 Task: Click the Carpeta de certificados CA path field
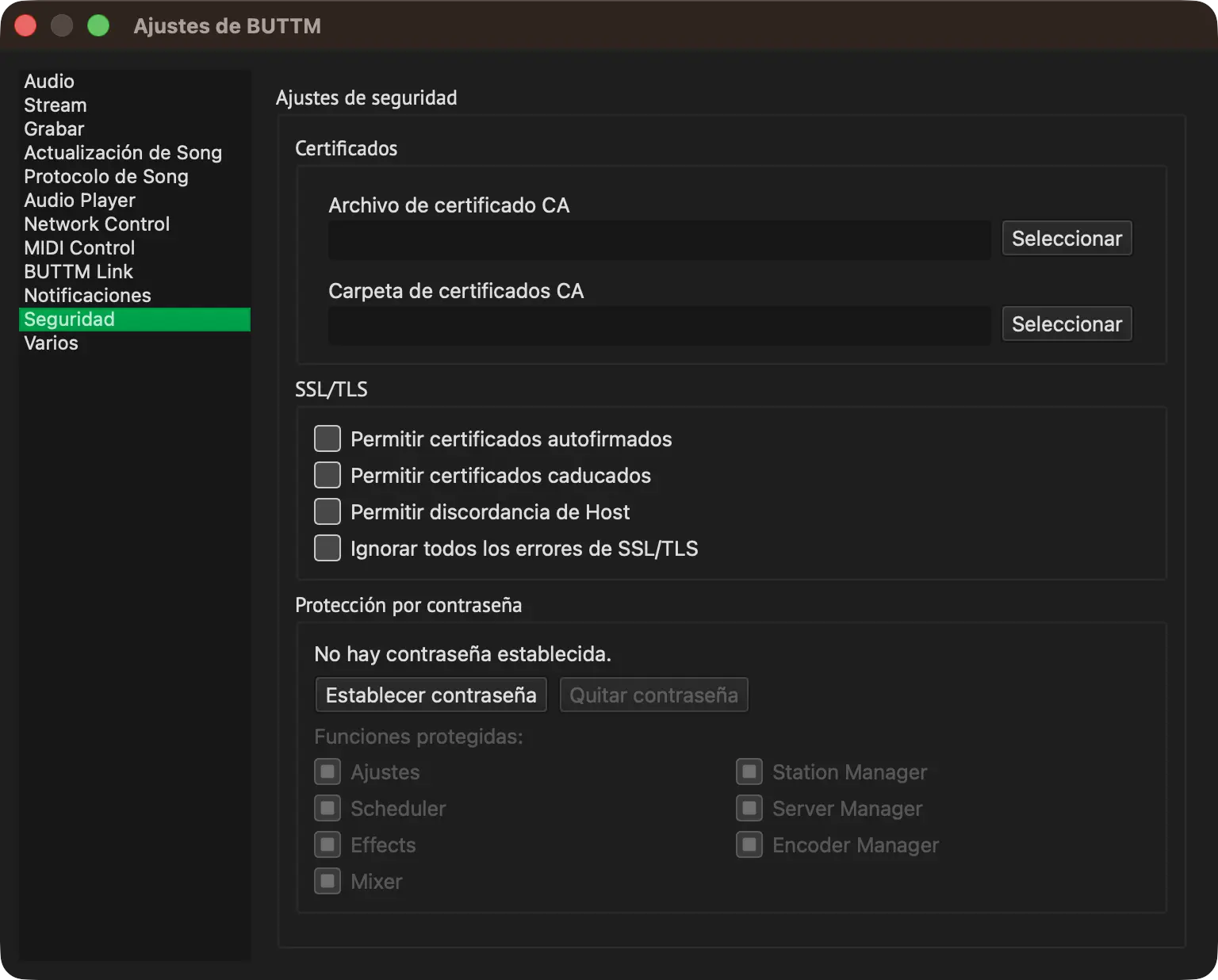point(660,325)
